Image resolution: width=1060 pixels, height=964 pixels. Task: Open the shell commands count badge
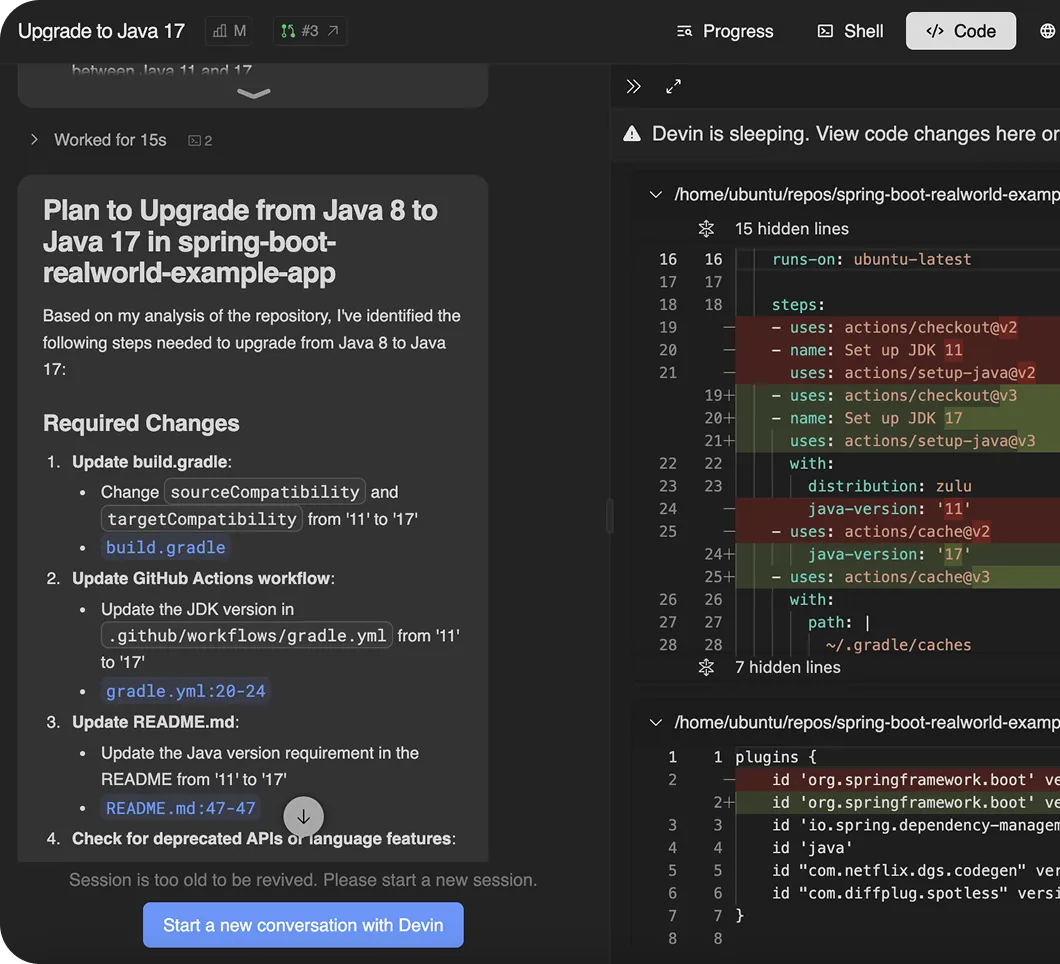point(200,141)
